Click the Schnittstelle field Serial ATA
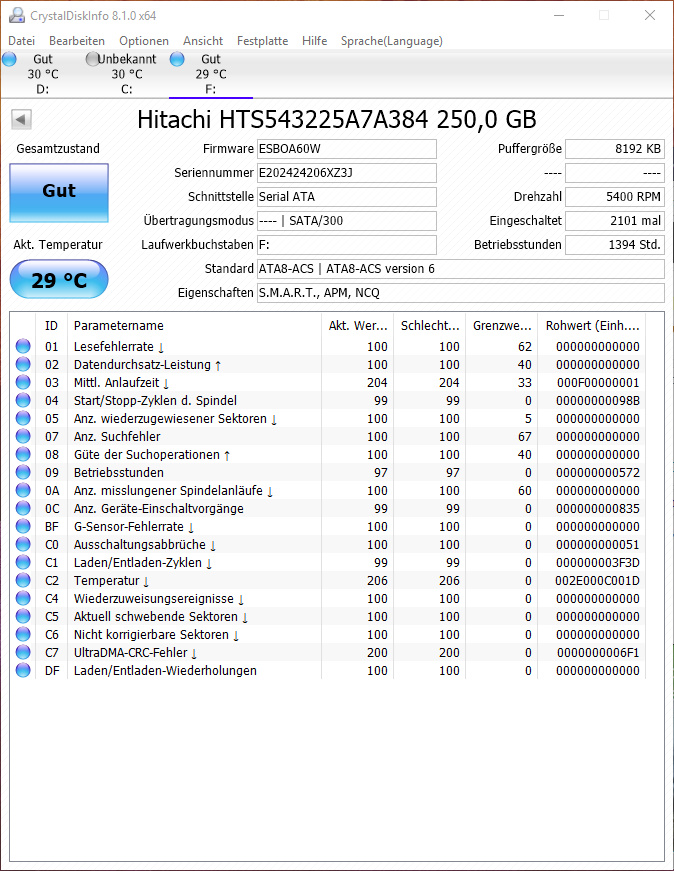The width and height of the screenshot is (674, 871). coord(347,197)
